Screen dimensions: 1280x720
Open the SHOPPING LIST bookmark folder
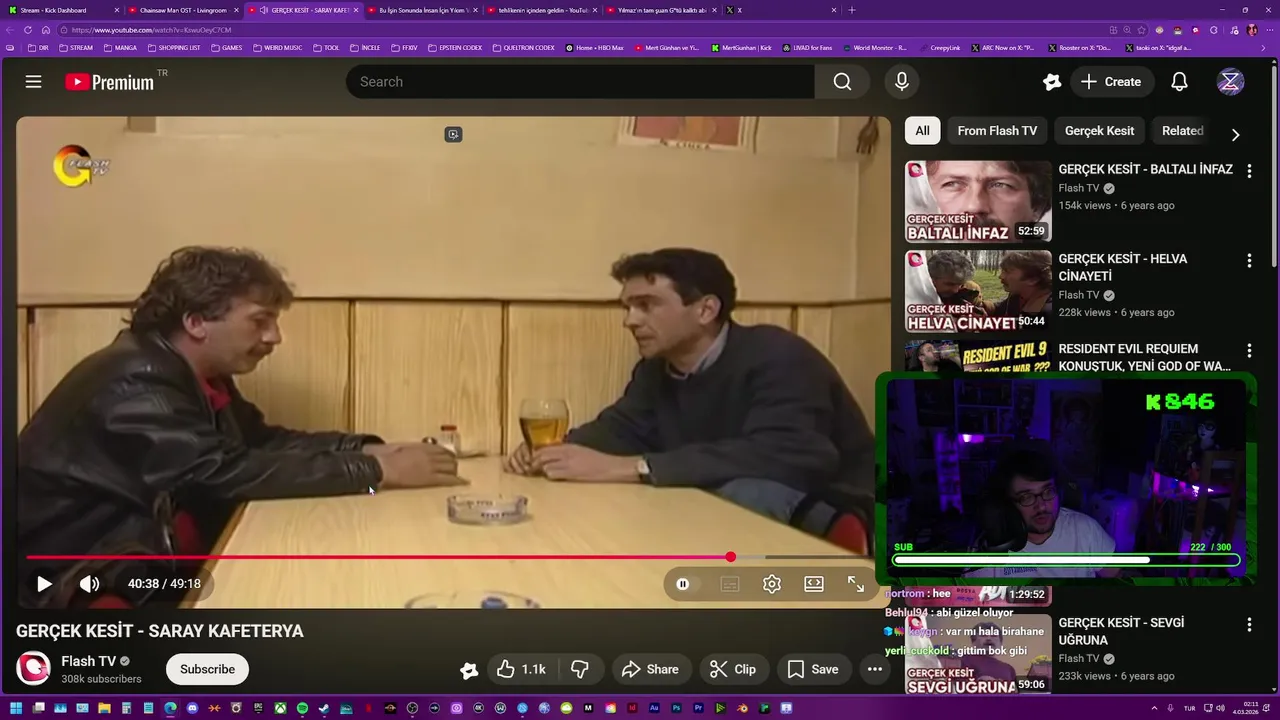point(174,48)
